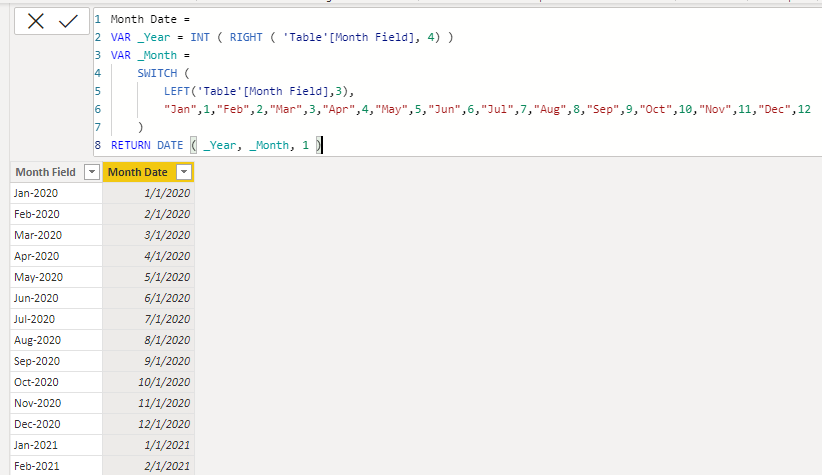Select the 2/1/2020 date cell
The width and height of the screenshot is (822, 475).
148,214
